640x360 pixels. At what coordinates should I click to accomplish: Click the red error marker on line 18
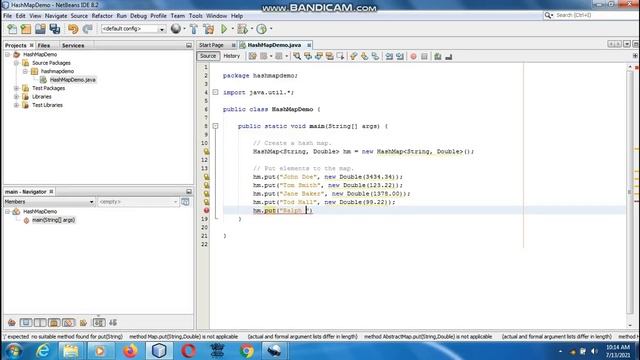206,211
